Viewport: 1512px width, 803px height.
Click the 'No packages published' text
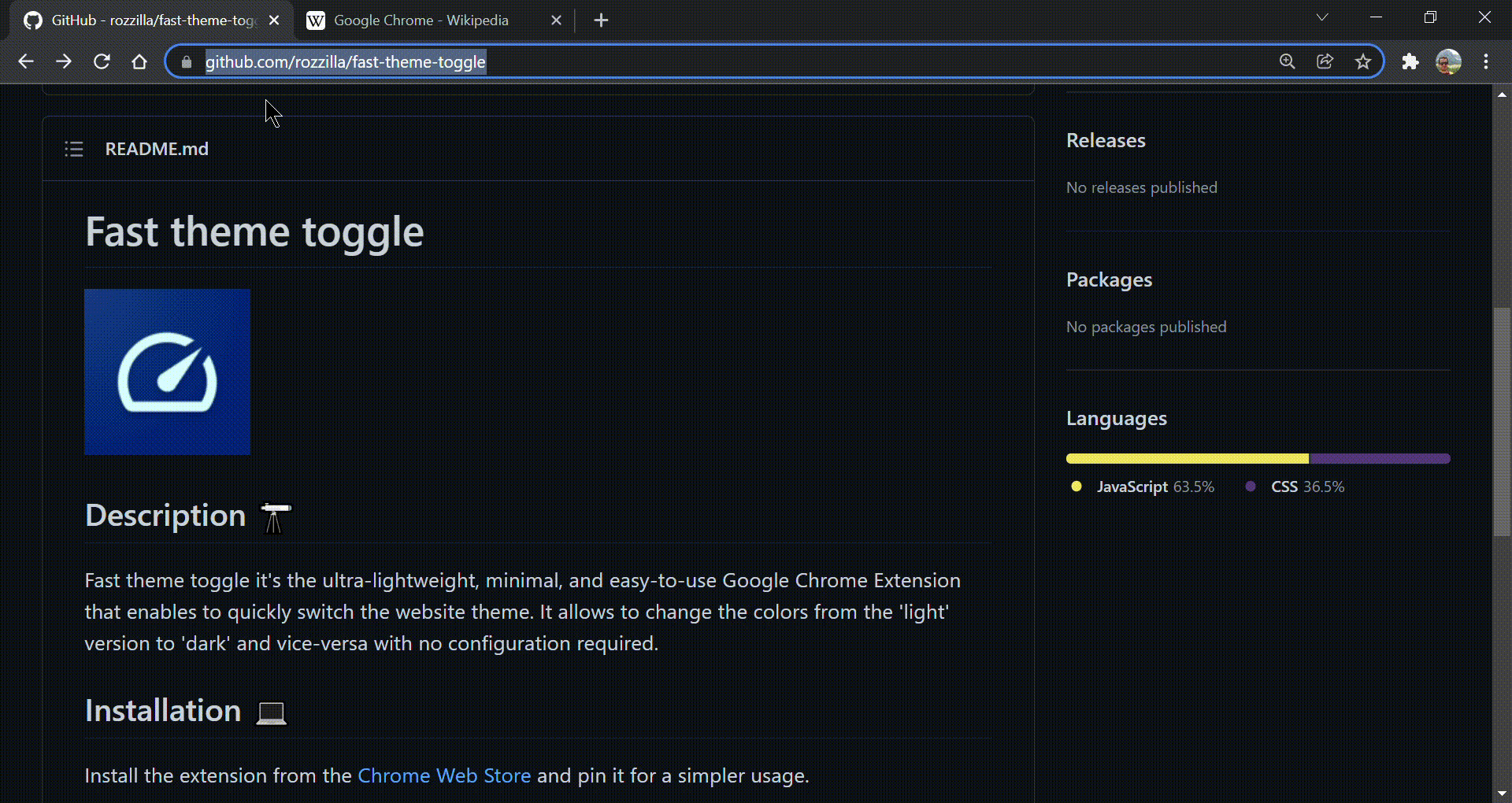pos(1147,327)
